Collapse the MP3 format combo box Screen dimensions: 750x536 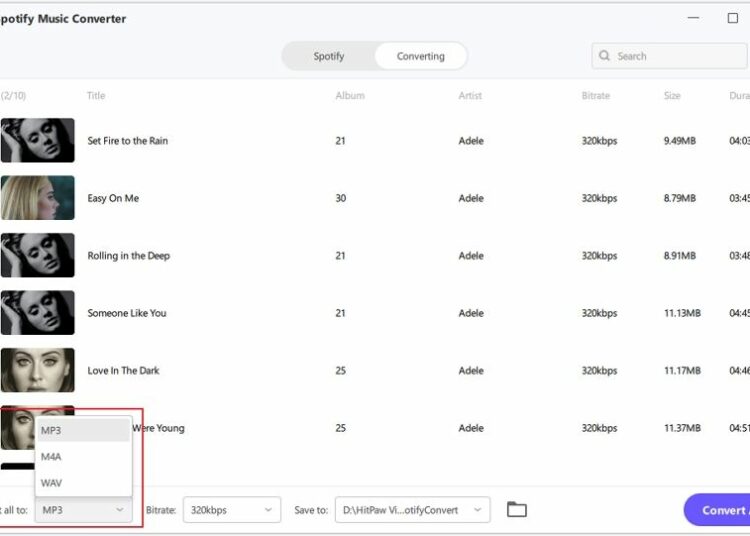point(84,510)
